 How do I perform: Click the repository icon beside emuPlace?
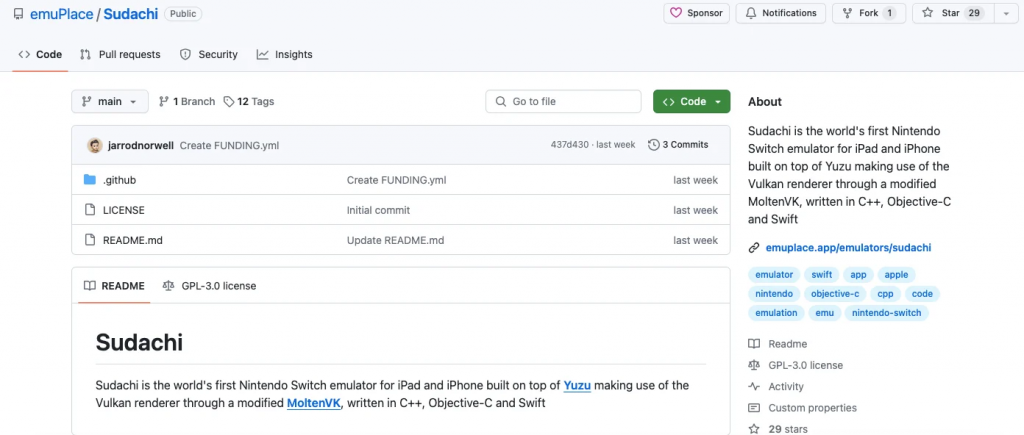tap(18, 14)
